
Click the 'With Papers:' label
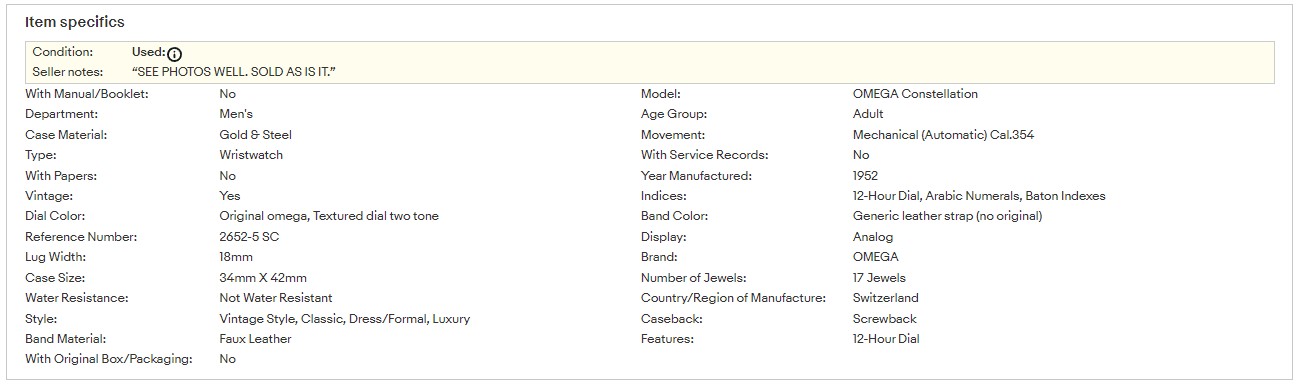pyautogui.click(x=61, y=176)
